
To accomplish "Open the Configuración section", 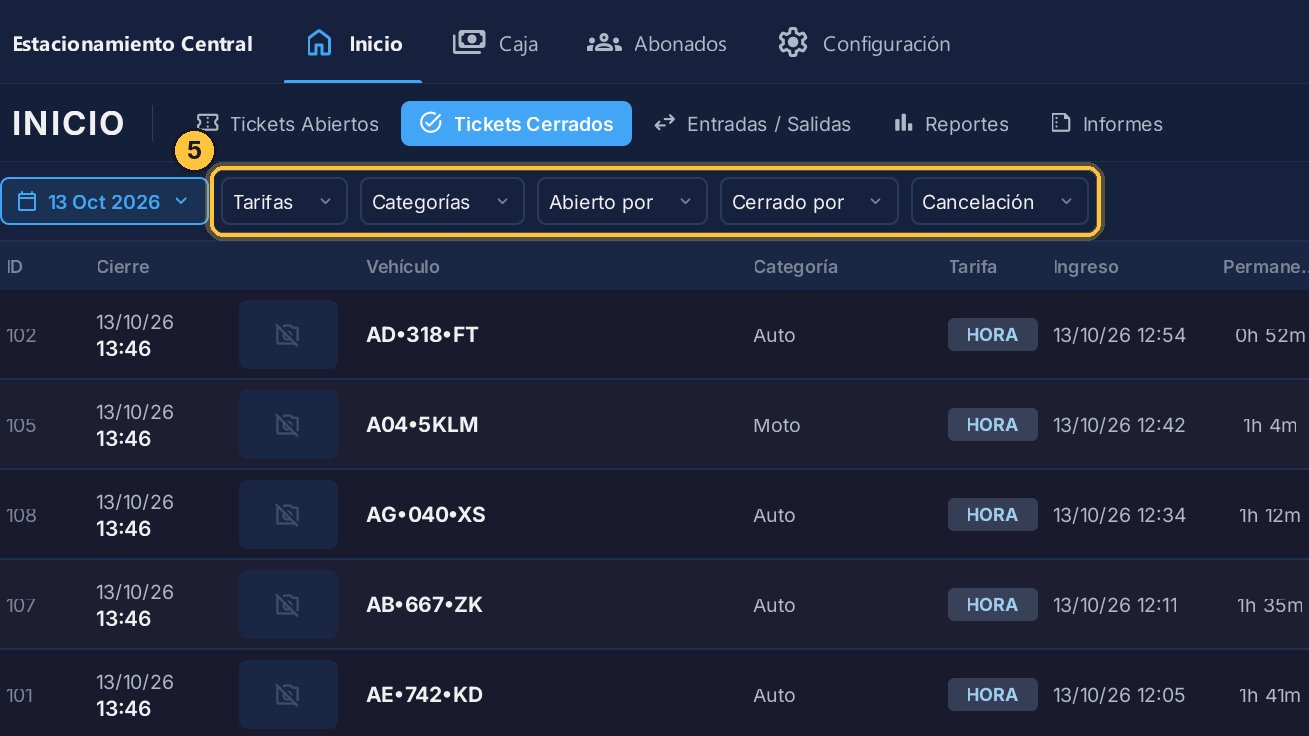I will click(x=864, y=44).
